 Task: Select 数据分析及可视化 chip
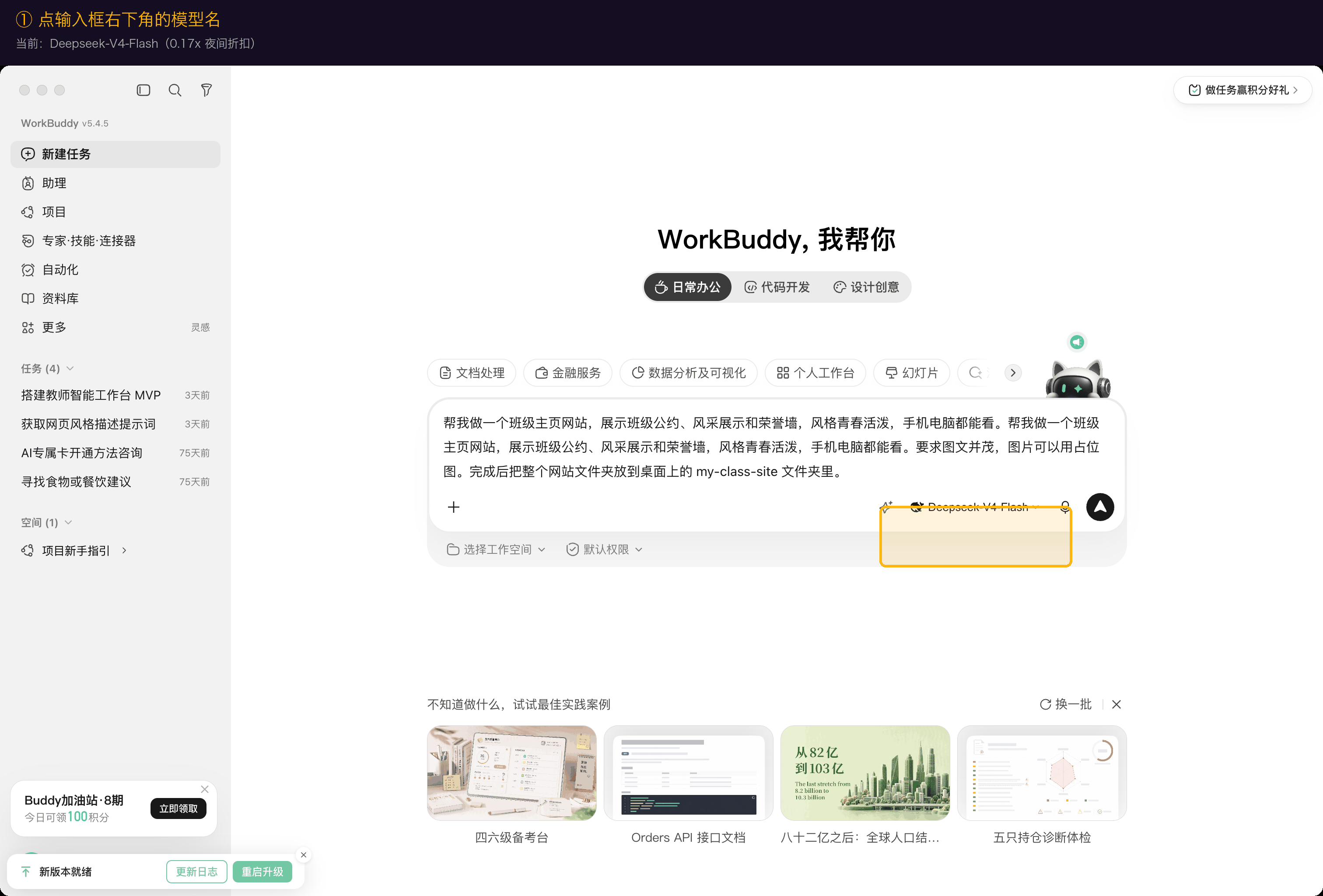(x=688, y=373)
